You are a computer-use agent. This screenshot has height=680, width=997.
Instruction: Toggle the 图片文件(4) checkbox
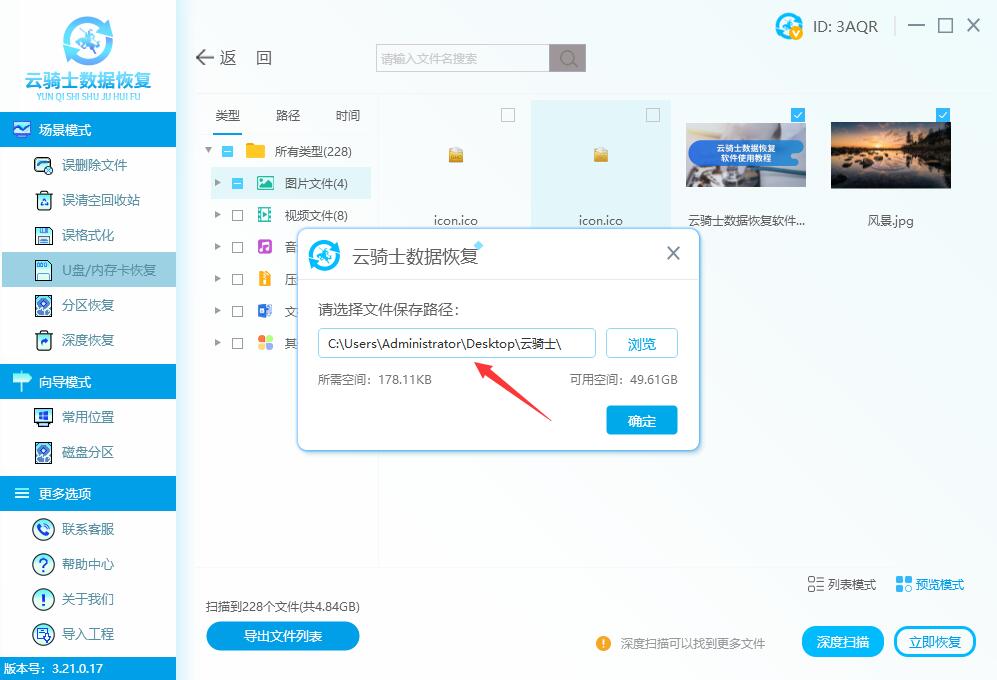pyautogui.click(x=237, y=183)
